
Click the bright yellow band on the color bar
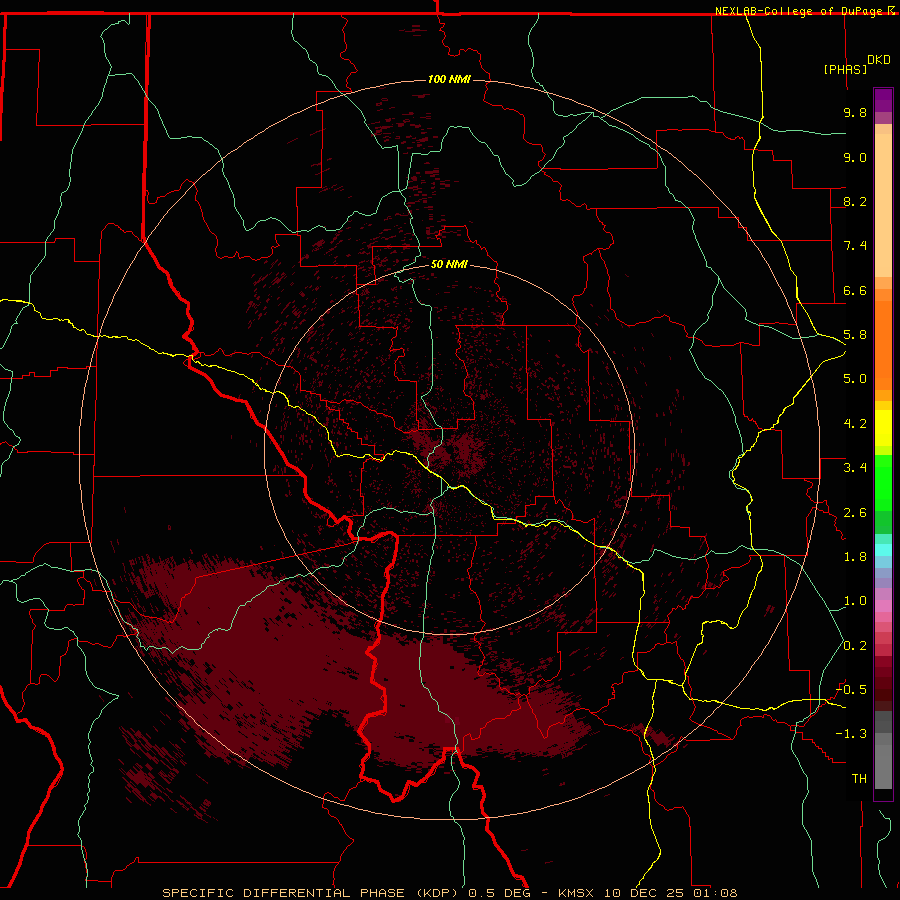click(883, 428)
